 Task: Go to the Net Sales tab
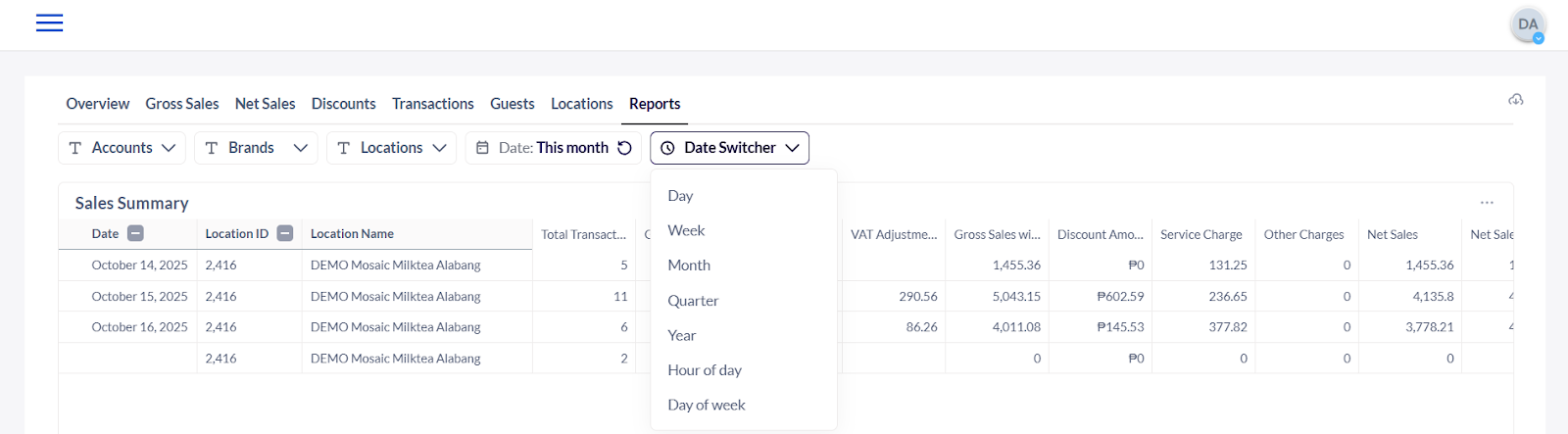point(265,104)
